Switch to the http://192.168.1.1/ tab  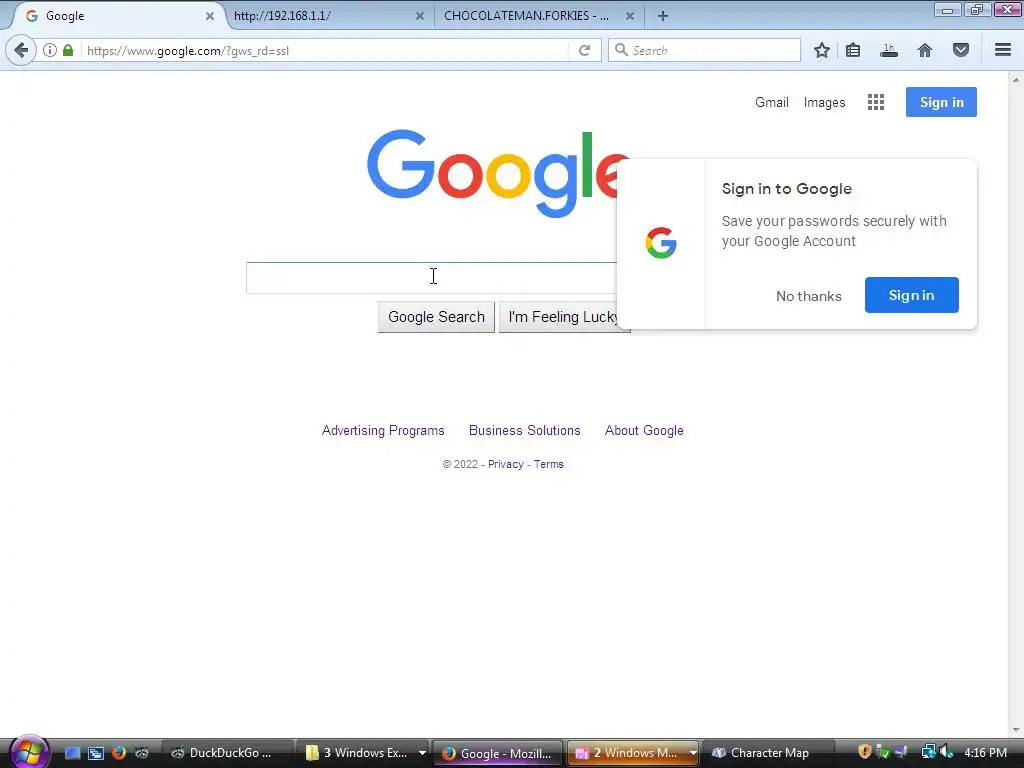(x=320, y=16)
